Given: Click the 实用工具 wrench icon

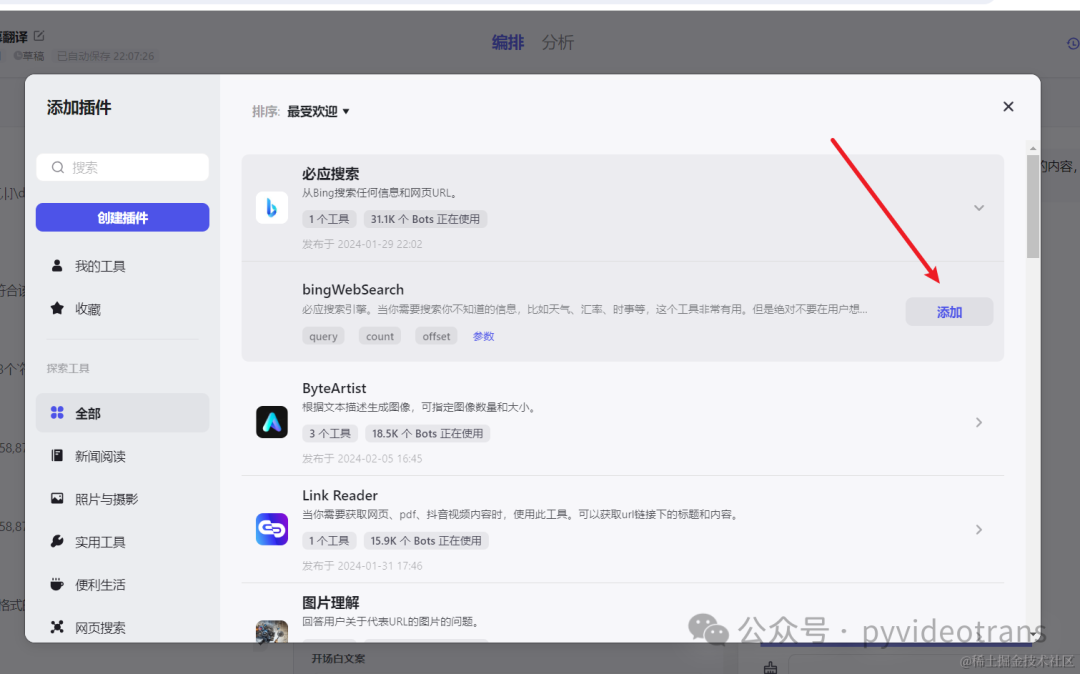Looking at the screenshot, I should pos(57,541).
